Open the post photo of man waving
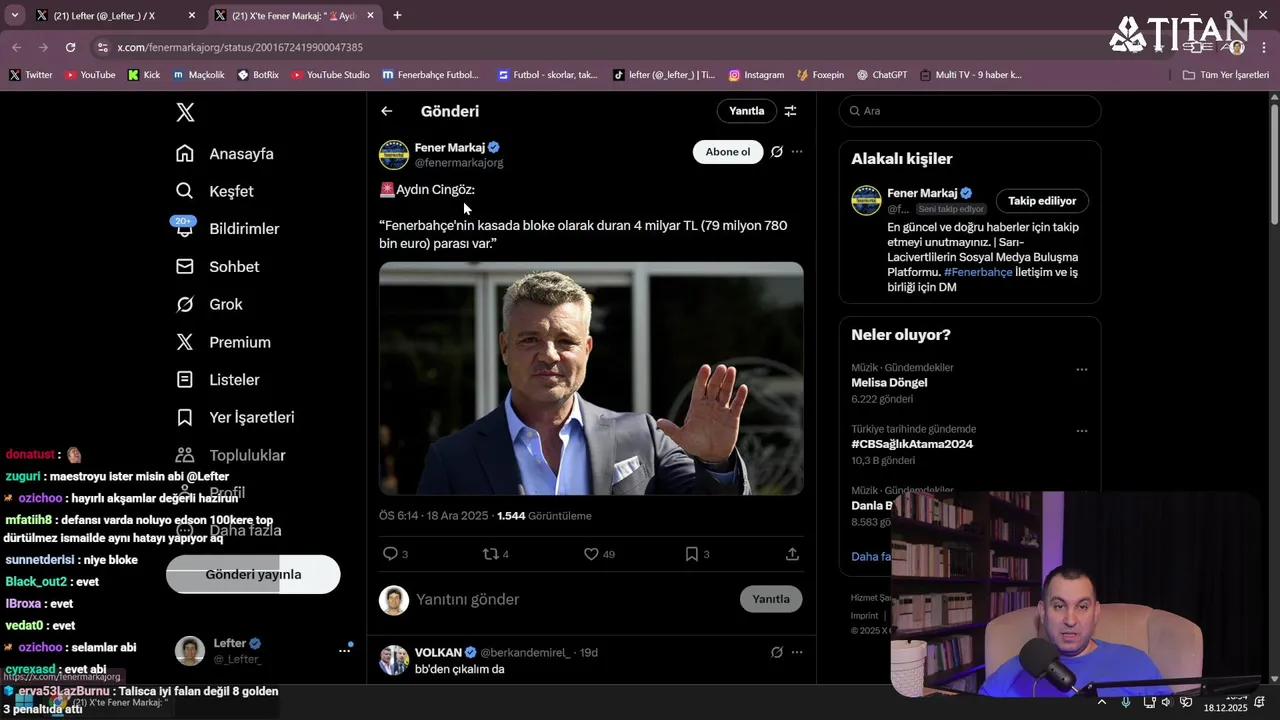Viewport: 1280px width, 720px height. (591, 378)
